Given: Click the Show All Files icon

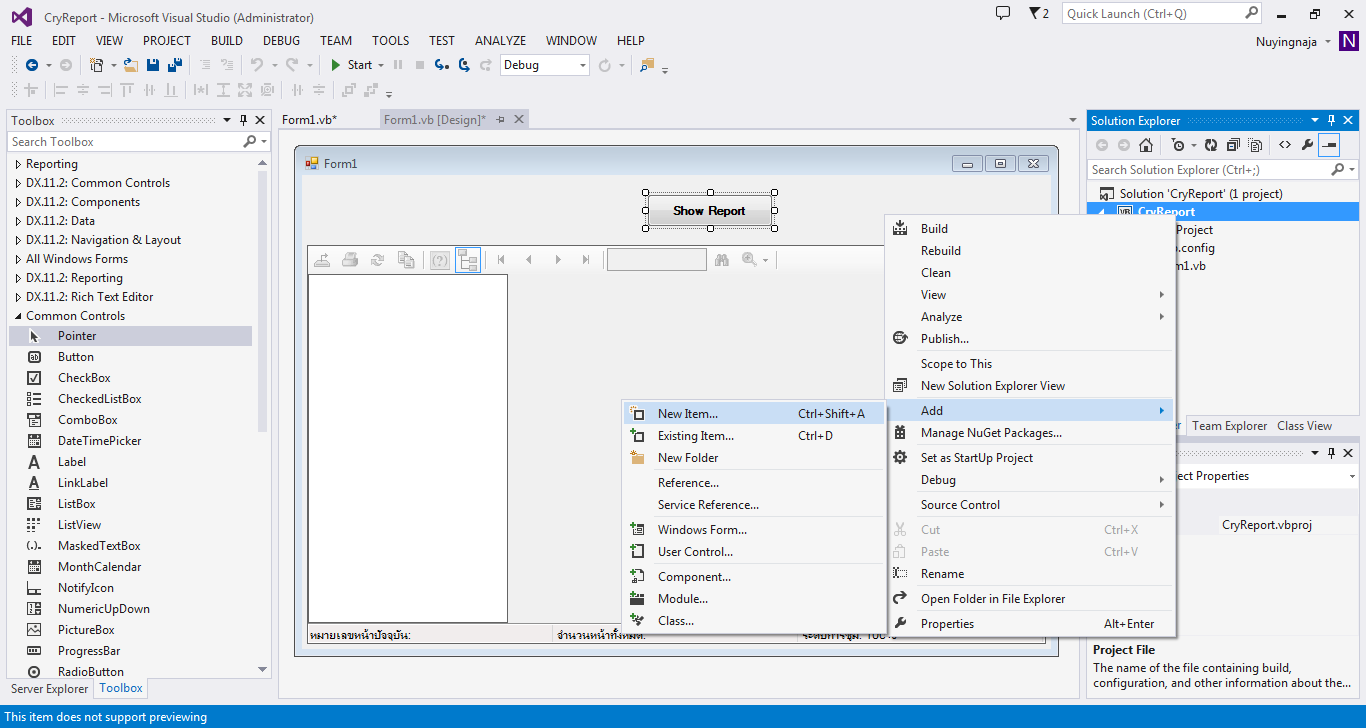Looking at the screenshot, I should point(1255,145).
